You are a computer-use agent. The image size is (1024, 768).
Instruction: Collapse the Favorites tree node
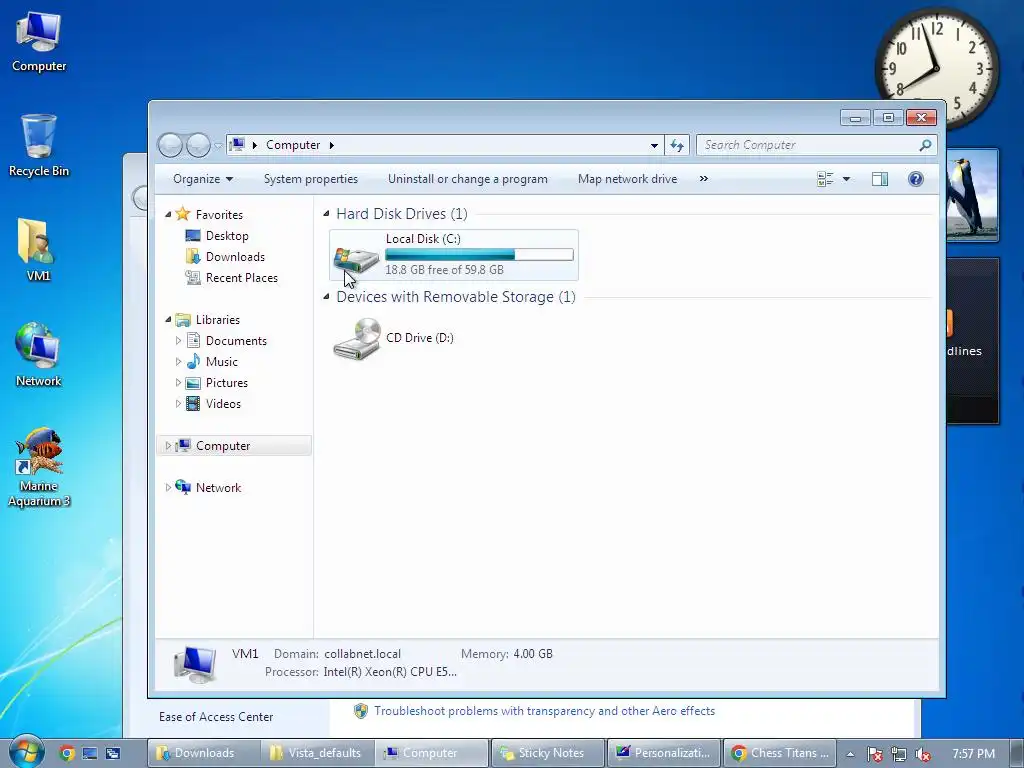(168, 214)
